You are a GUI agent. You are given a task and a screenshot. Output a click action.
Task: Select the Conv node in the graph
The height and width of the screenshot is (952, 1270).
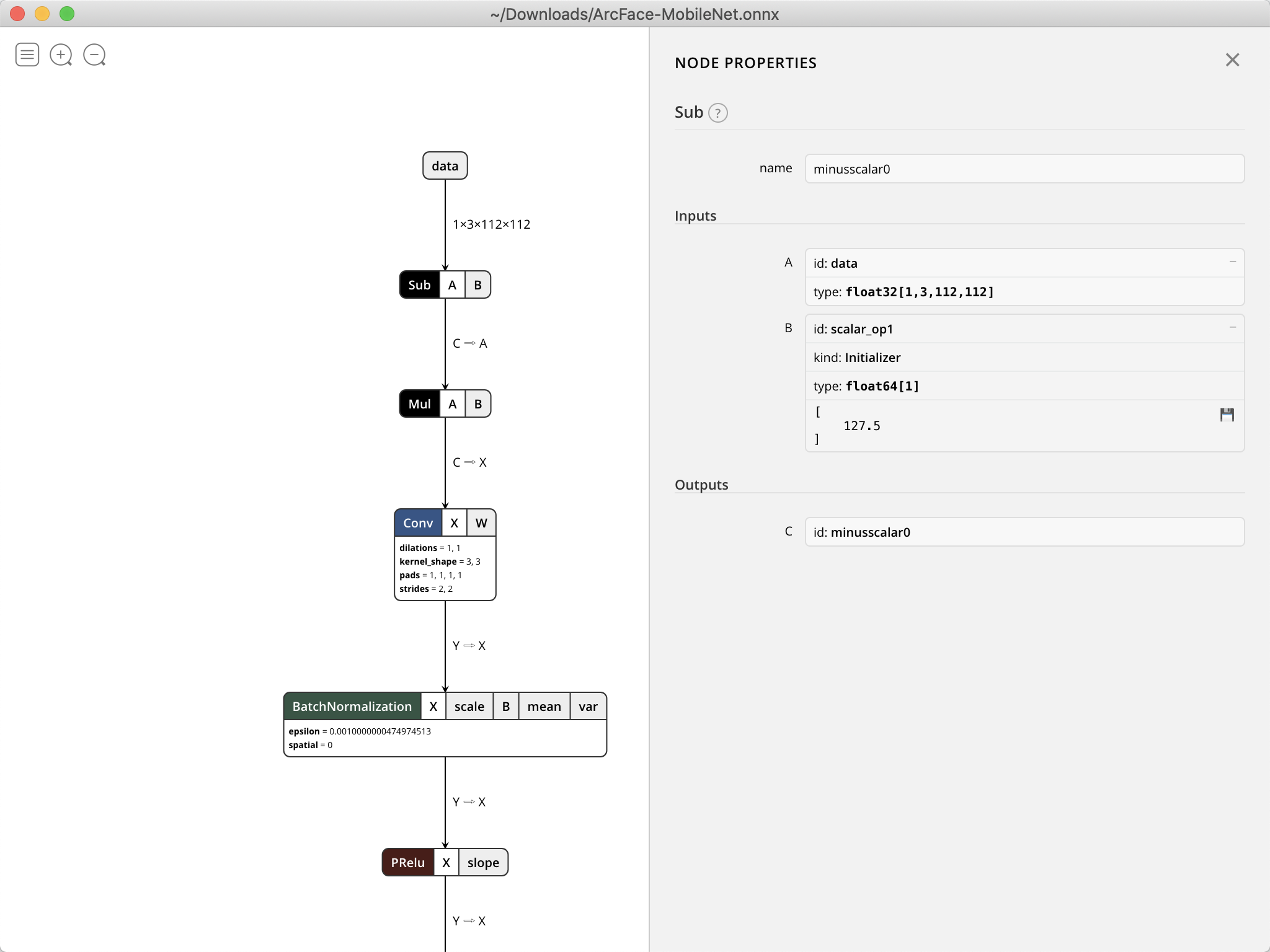click(x=418, y=522)
